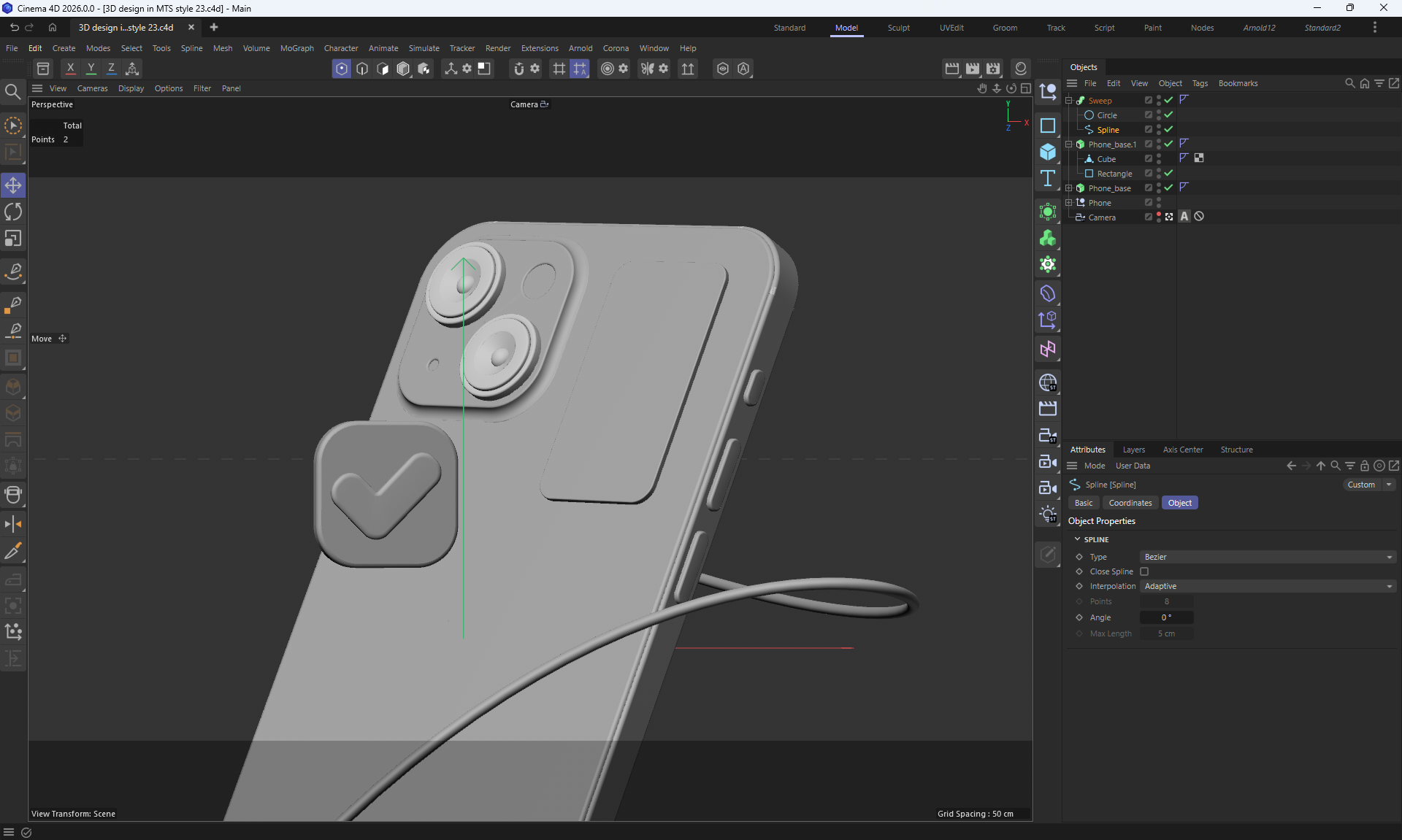Click the Cube primitive icon
Image resolution: width=1402 pixels, height=840 pixels.
pyautogui.click(x=1048, y=152)
